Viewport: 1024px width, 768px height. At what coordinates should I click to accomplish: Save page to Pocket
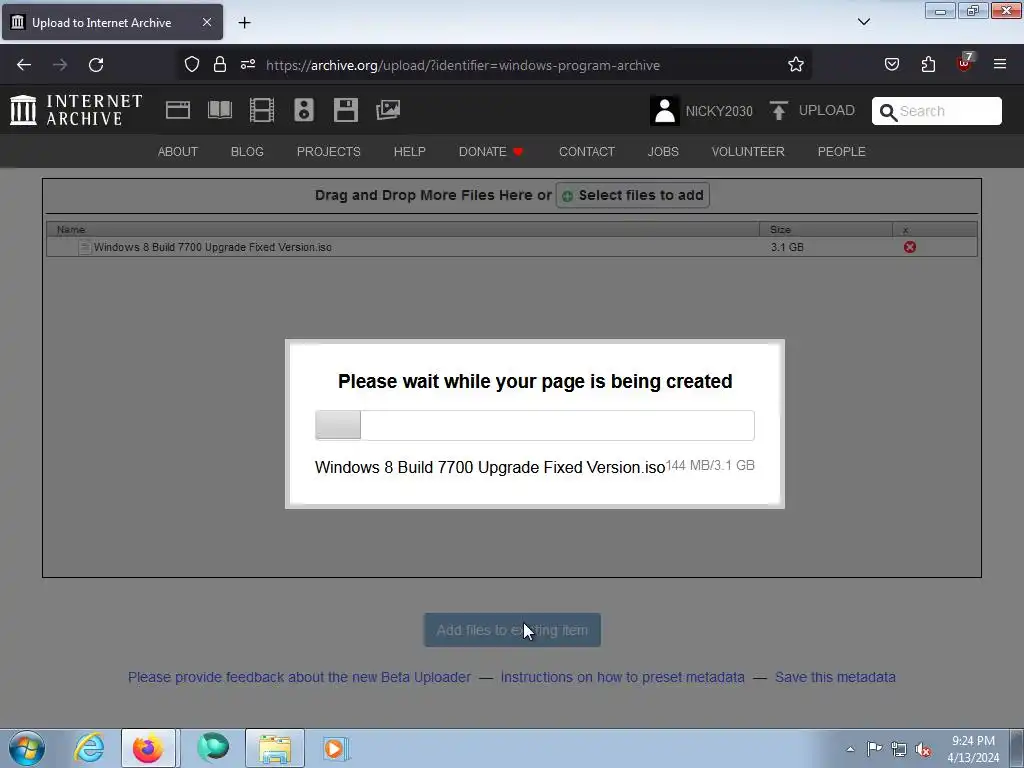pyautogui.click(x=891, y=65)
